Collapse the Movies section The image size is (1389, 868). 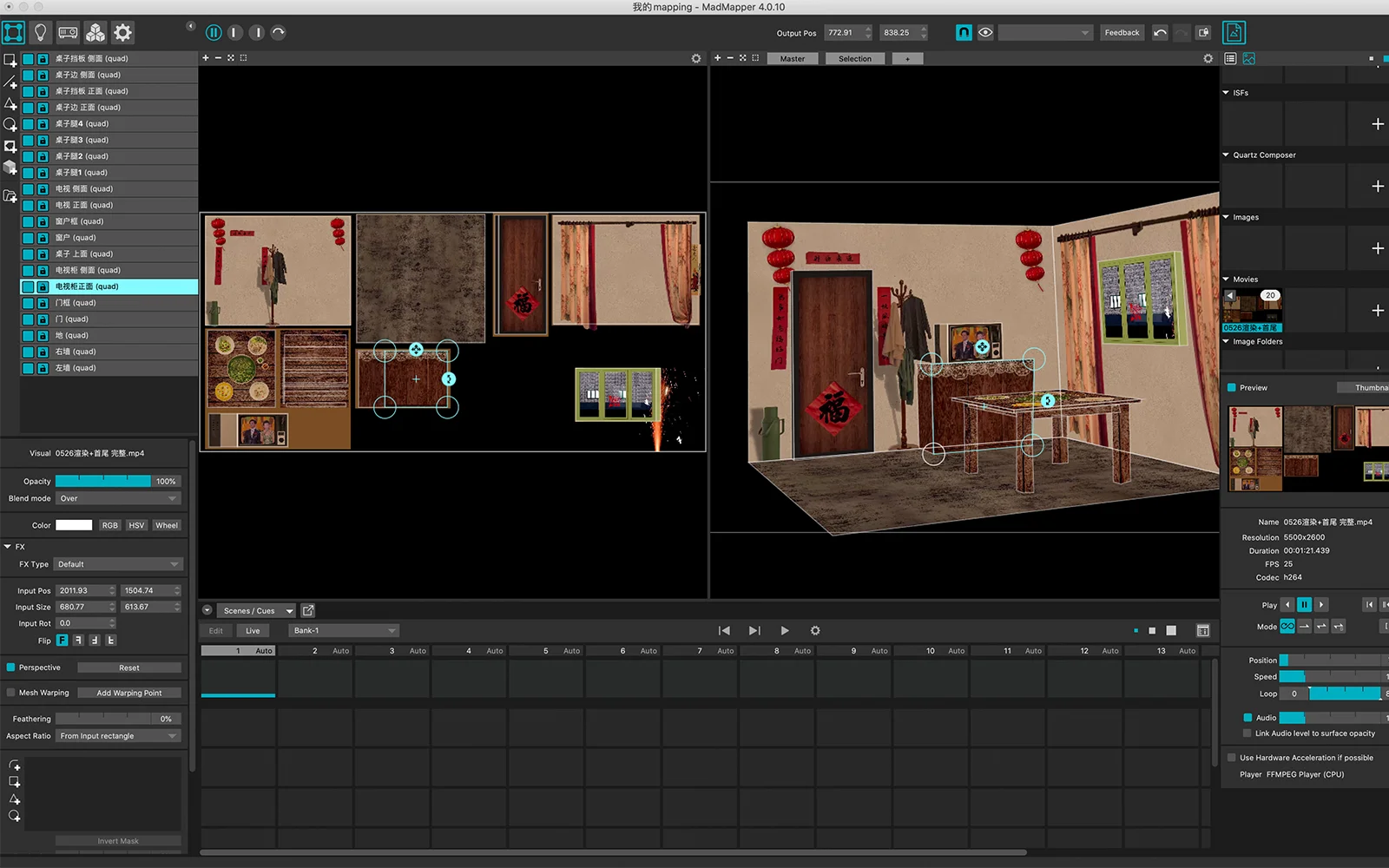coord(1226,279)
